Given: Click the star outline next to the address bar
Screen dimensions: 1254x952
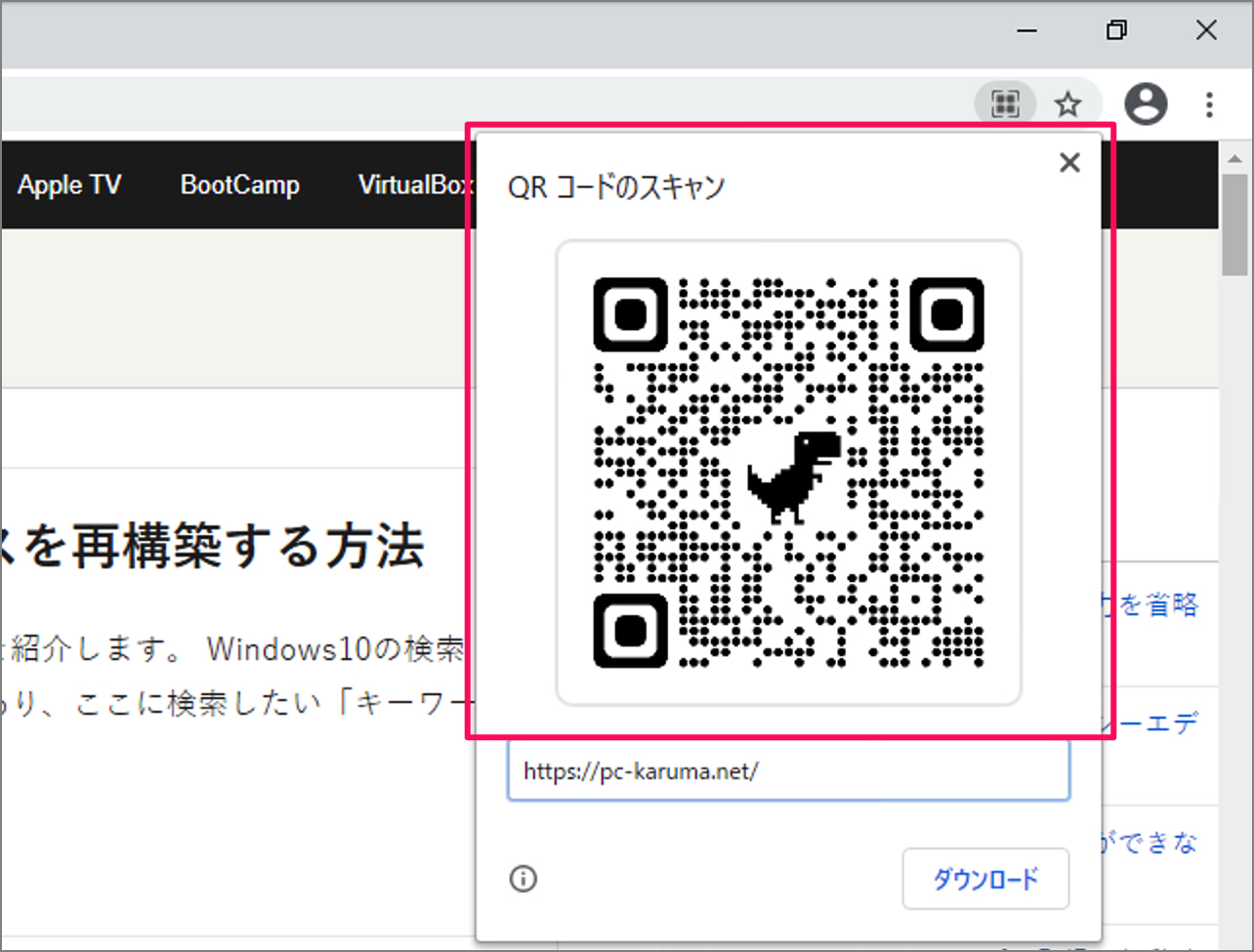Looking at the screenshot, I should [1068, 103].
